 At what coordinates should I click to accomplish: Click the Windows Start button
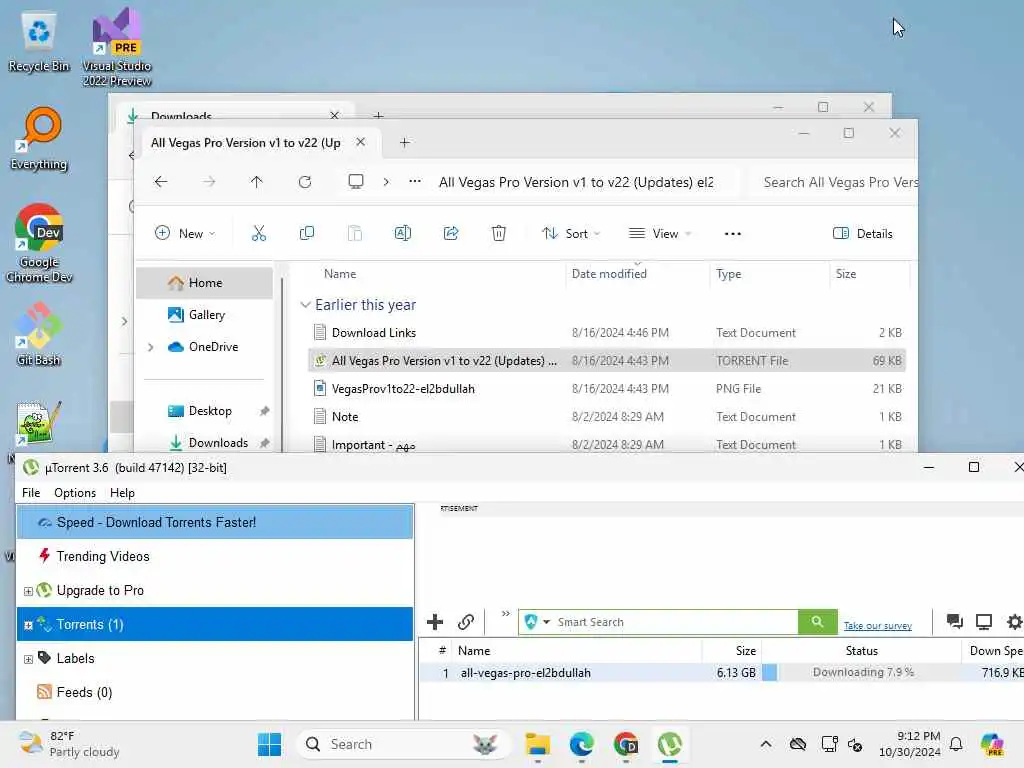(269, 744)
